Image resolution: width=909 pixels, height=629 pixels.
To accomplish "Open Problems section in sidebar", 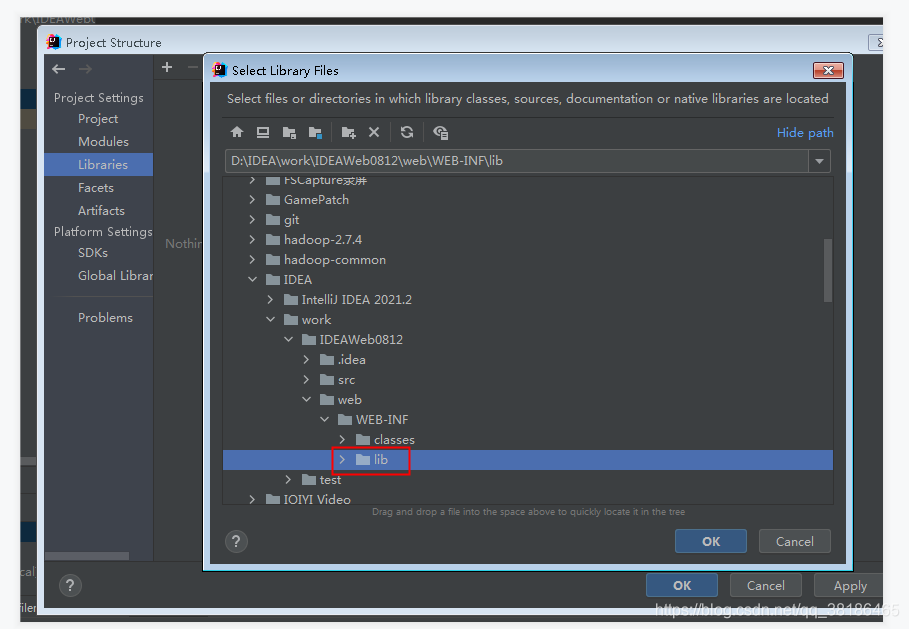I will click(99, 318).
